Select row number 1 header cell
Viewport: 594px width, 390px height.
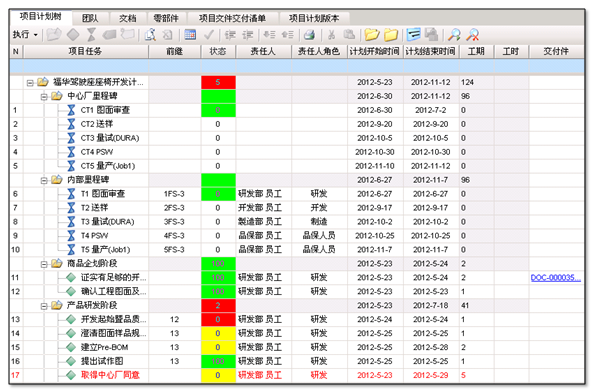click(x=16, y=110)
